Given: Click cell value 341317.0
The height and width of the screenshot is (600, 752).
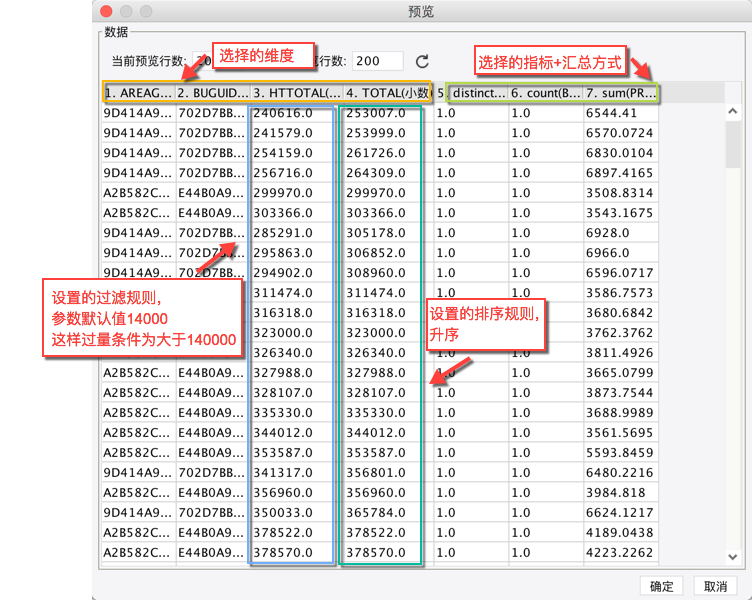Looking at the screenshot, I should [x=283, y=472].
